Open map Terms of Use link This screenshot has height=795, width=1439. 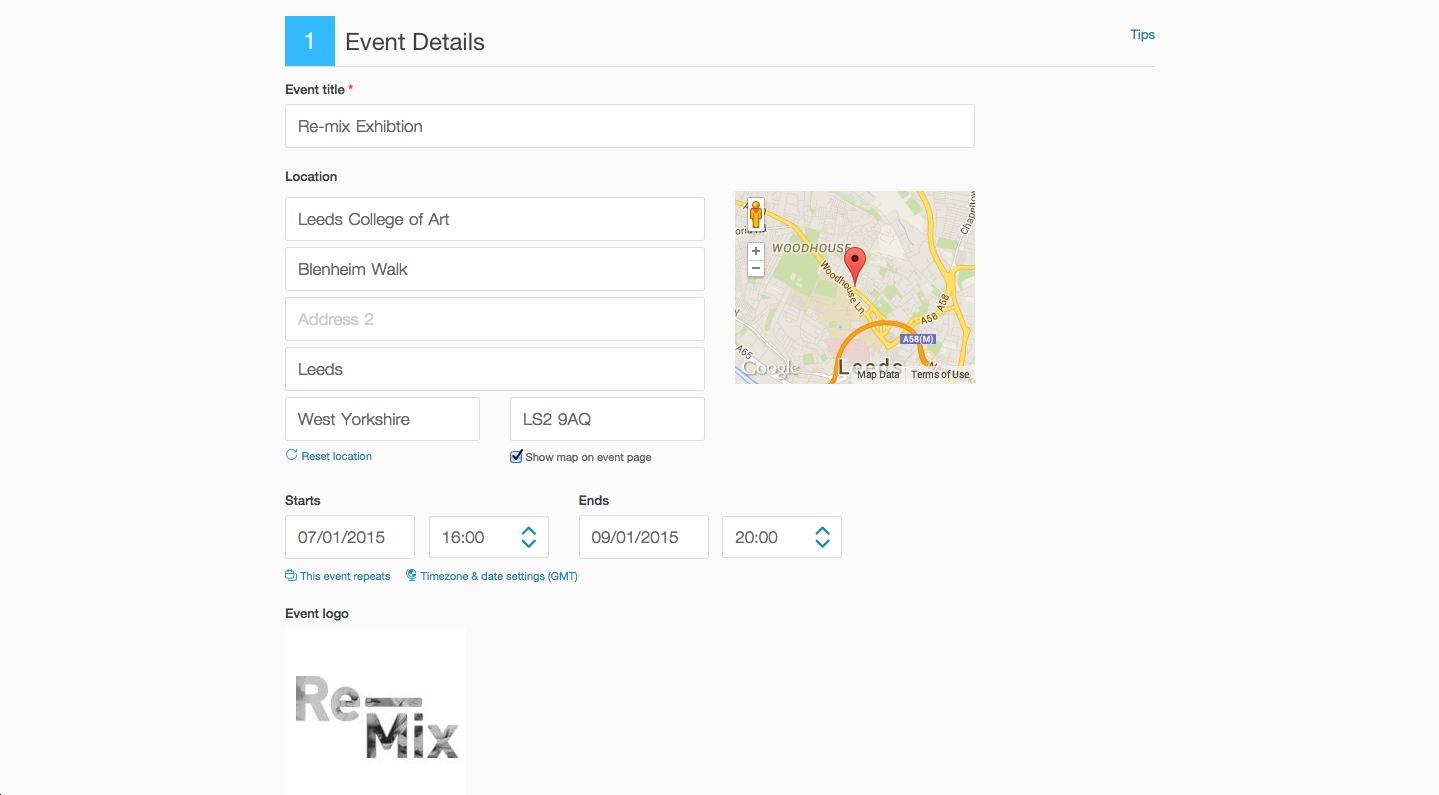click(940, 375)
